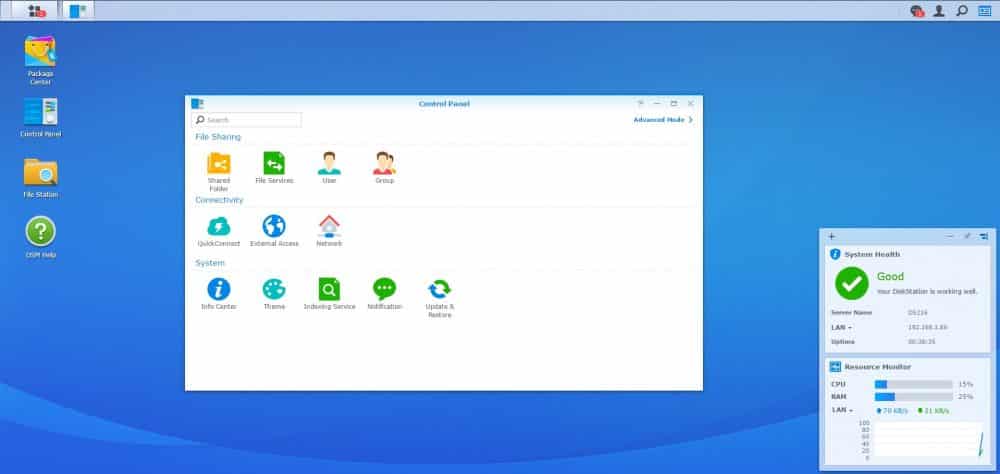The width and height of the screenshot is (1000, 474).
Task: Open DSM Help desktop shortcut
Action: coord(40,237)
